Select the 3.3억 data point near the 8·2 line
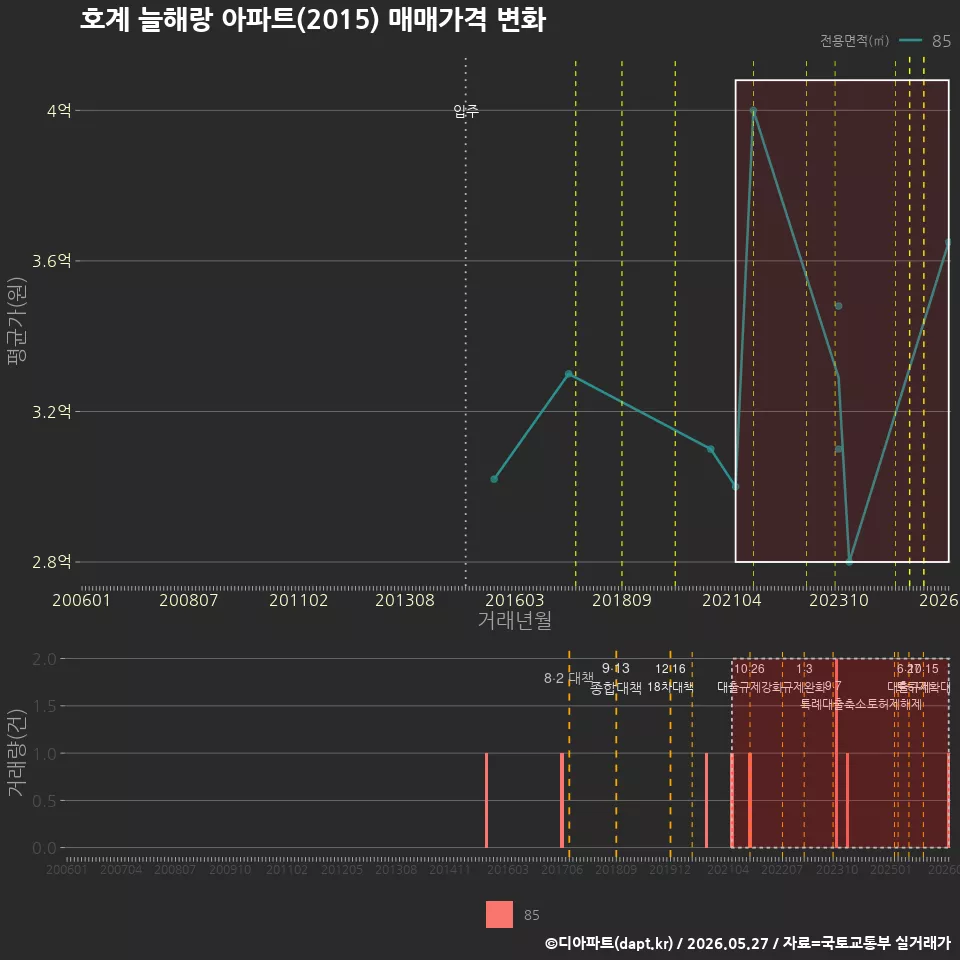This screenshot has width=960, height=960. click(569, 374)
